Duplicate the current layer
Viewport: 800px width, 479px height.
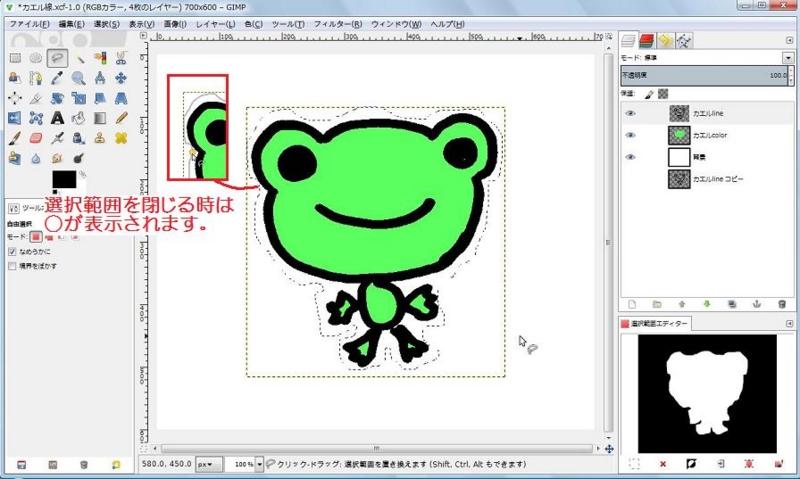pyautogui.click(x=732, y=305)
